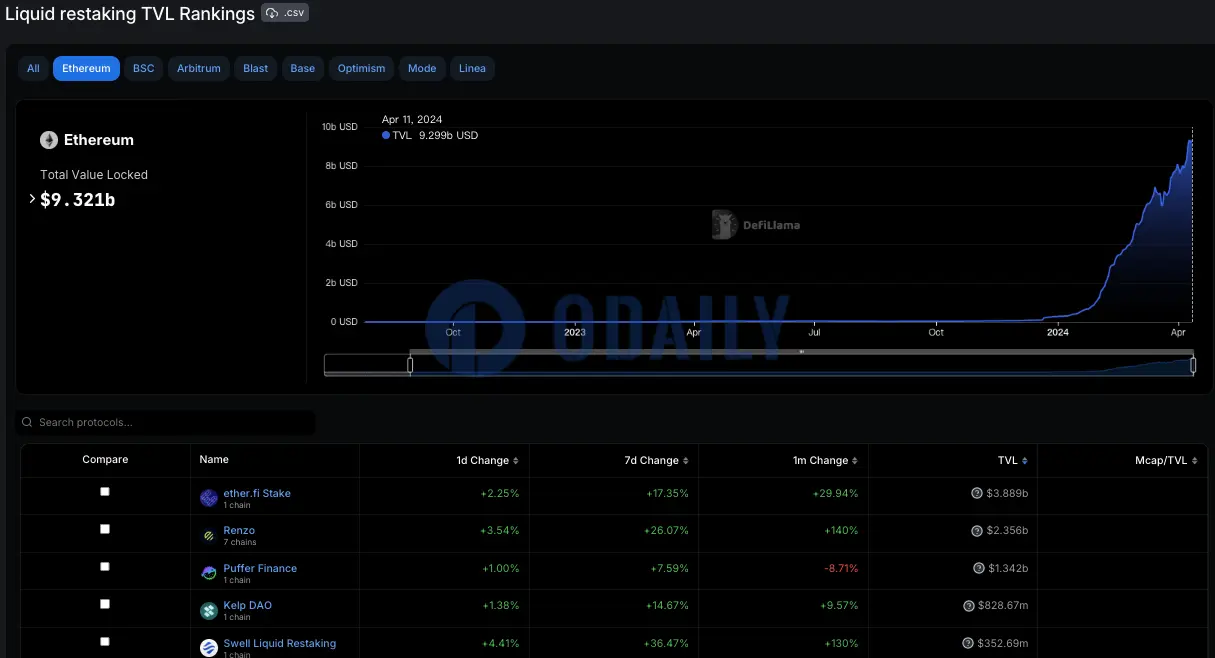1215x658 pixels.
Task: Switch to the Blast chain tab
Action: click(256, 68)
